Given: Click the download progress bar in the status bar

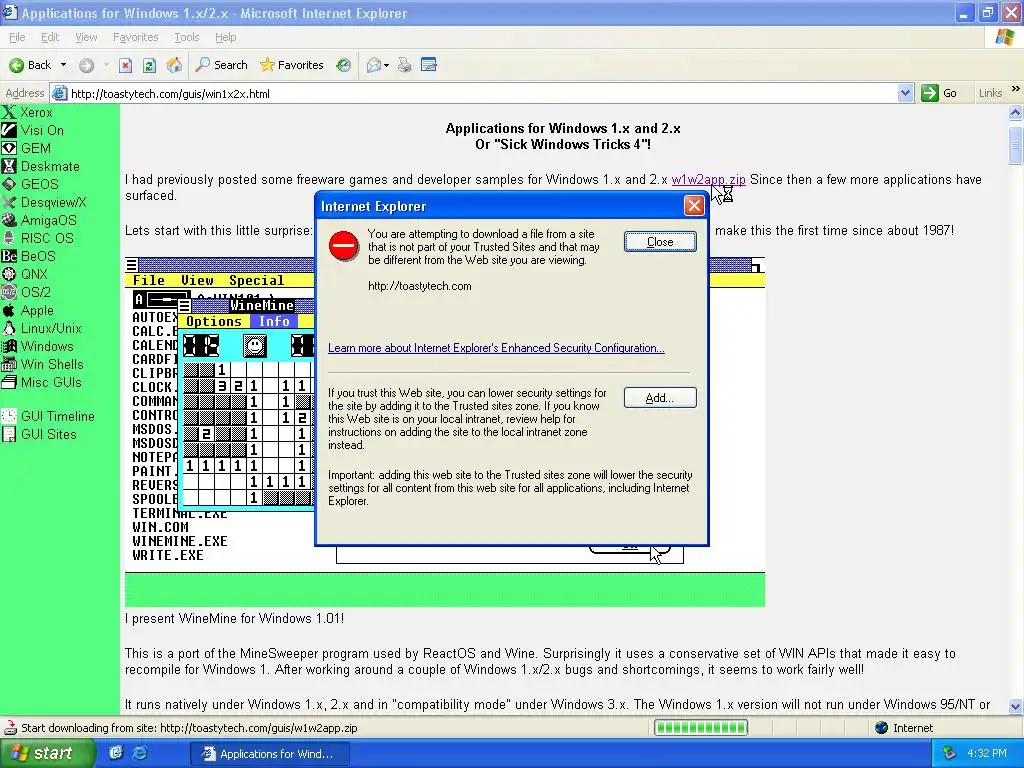Looking at the screenshot, I should (x=701, y=728).
